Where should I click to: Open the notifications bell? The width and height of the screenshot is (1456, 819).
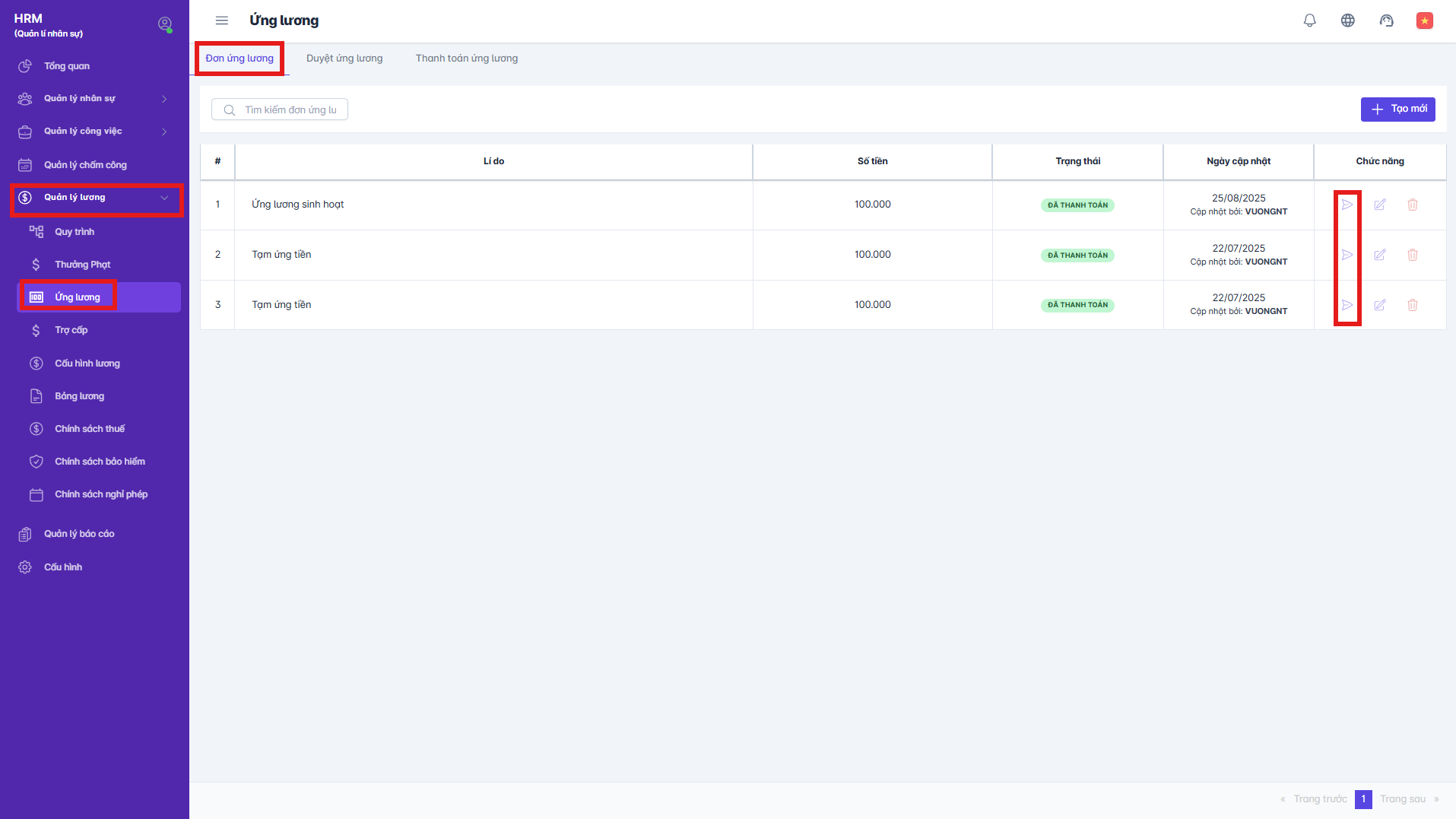click(1309, 21)
